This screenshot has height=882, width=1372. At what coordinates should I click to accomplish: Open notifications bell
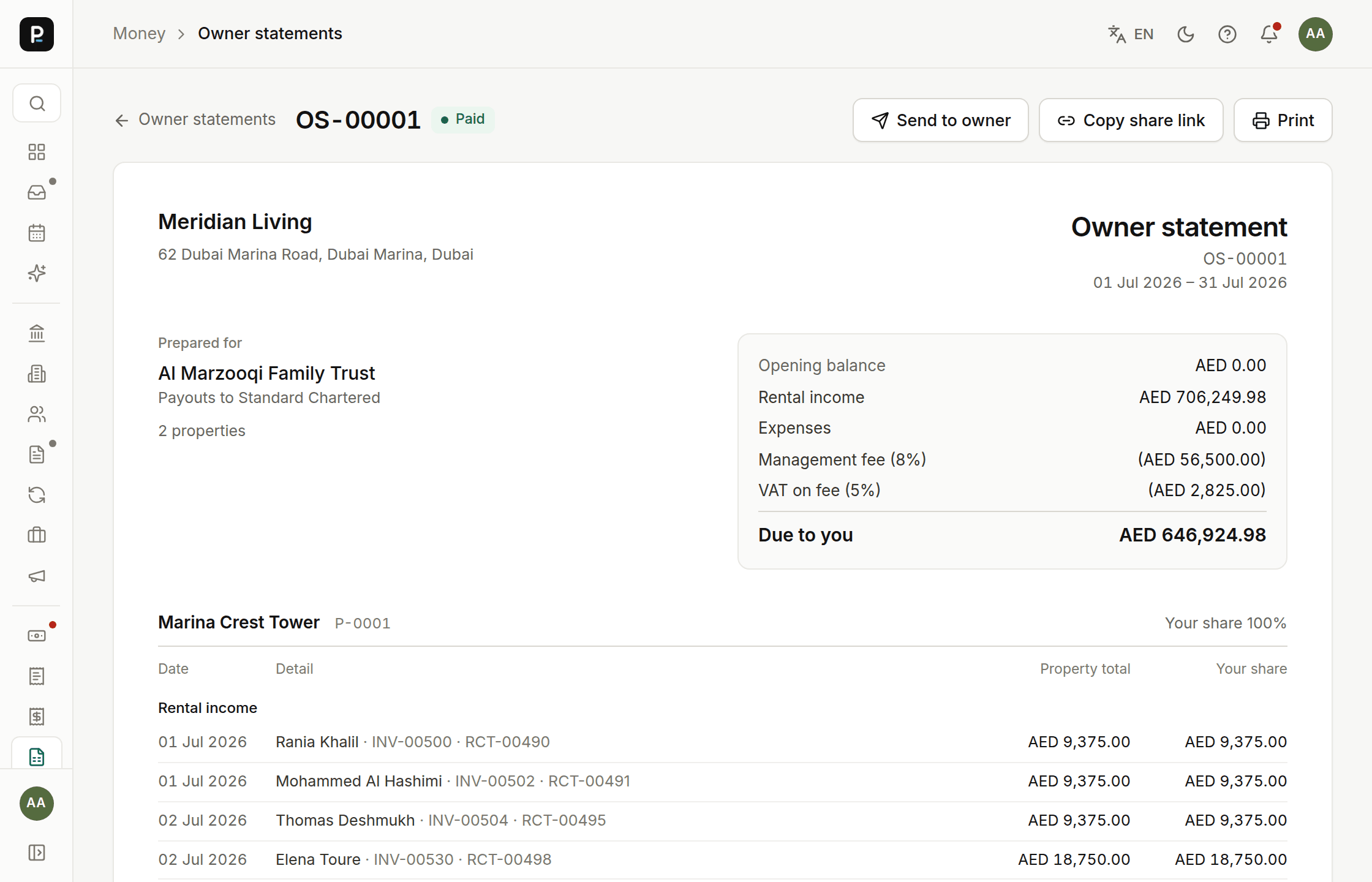pos(1269,34)
